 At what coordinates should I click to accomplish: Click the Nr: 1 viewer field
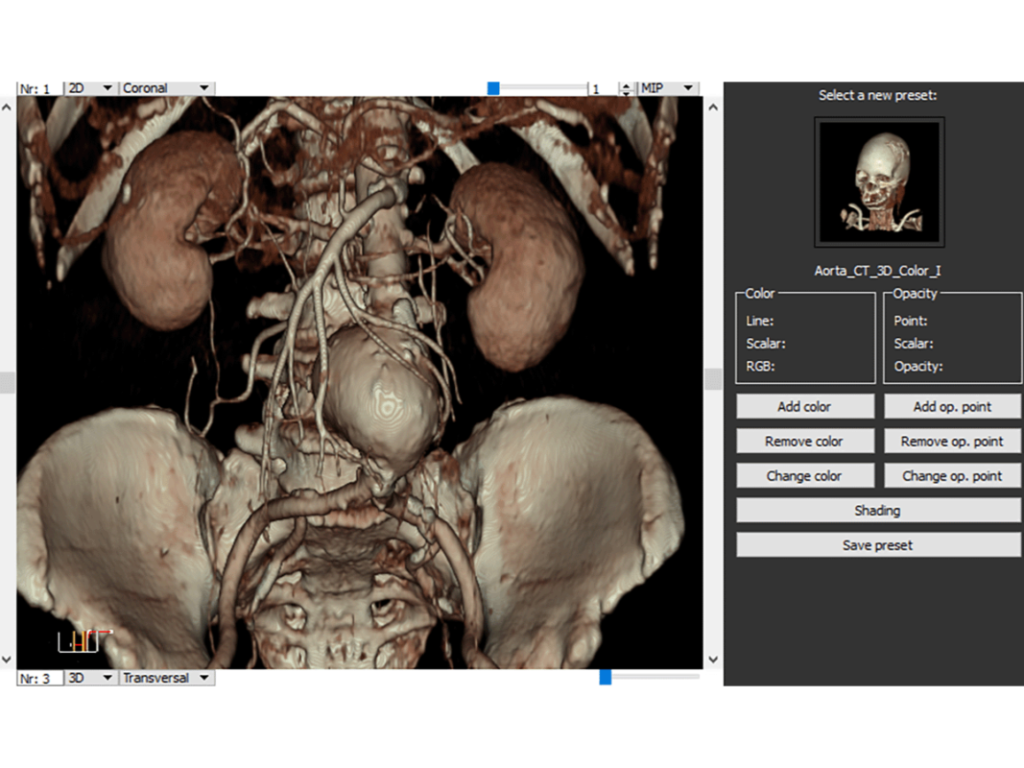40,89
